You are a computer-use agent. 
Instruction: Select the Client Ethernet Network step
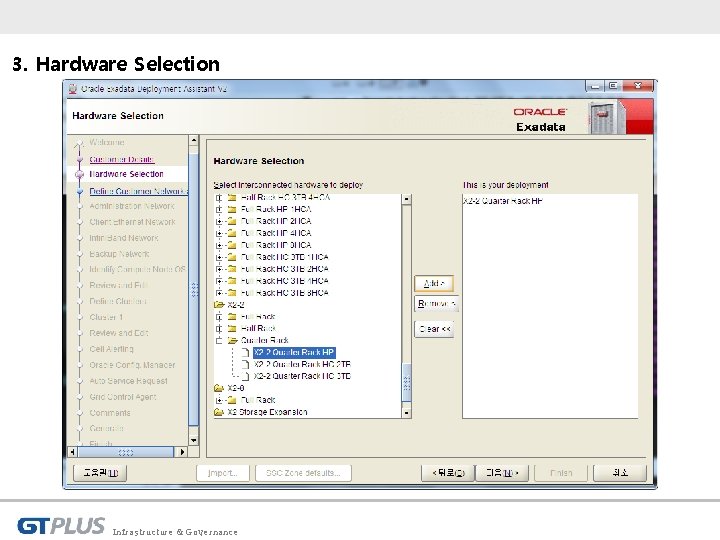click(132, 222)
